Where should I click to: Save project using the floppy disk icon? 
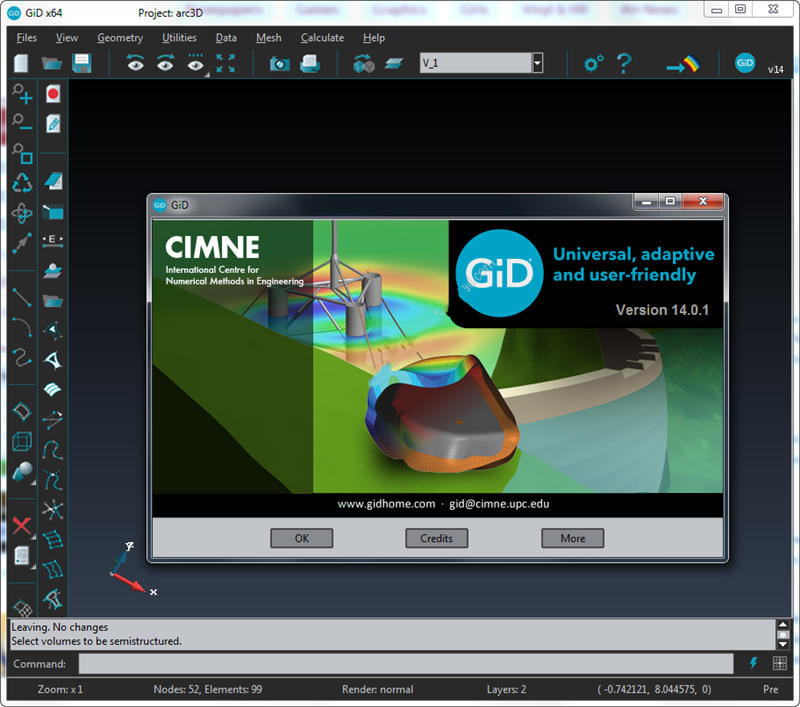(x=82, y=64)
